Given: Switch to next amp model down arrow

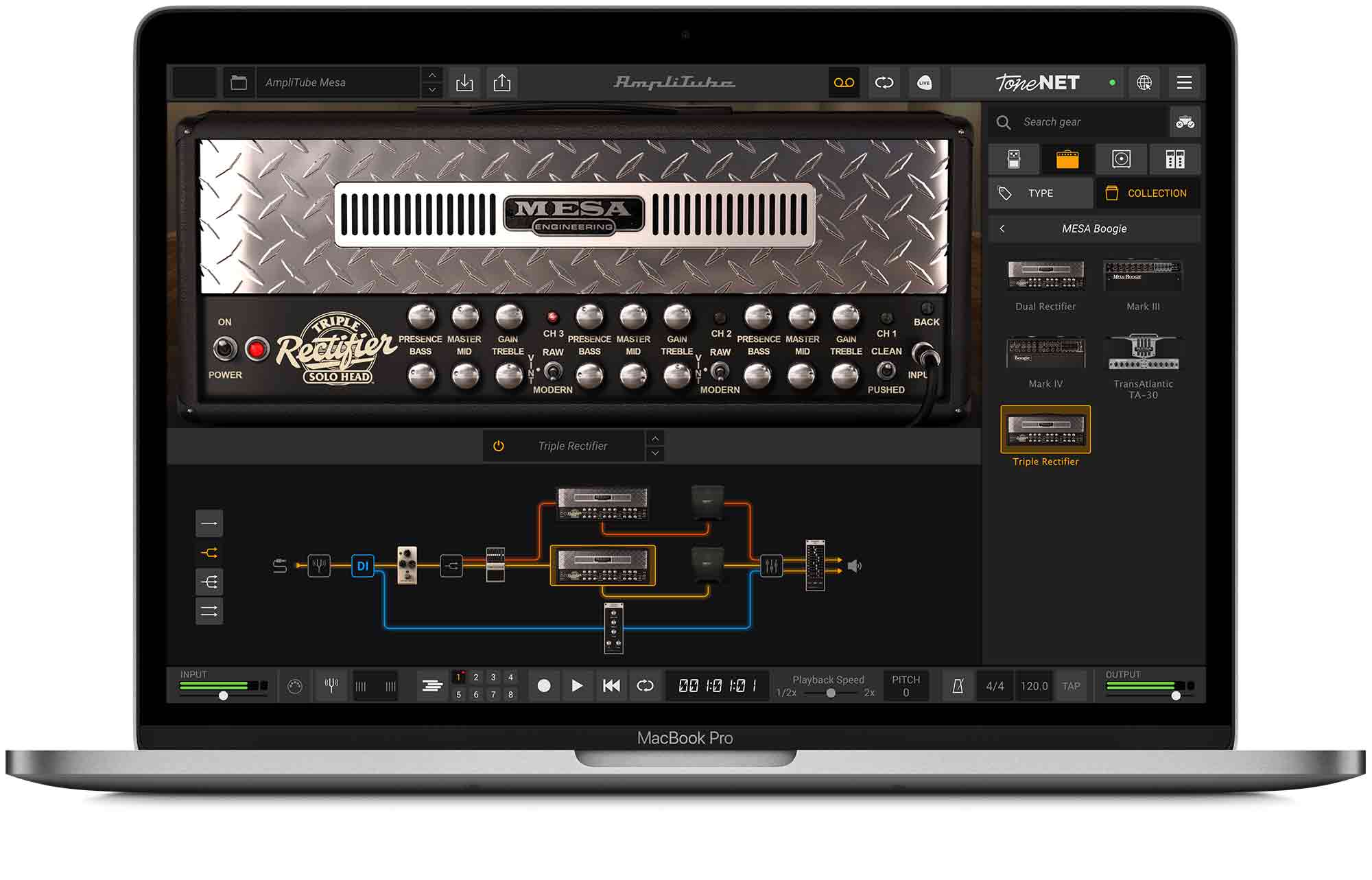Looking at the screenshot, I should pyautogui.click(x=655, y=453).
